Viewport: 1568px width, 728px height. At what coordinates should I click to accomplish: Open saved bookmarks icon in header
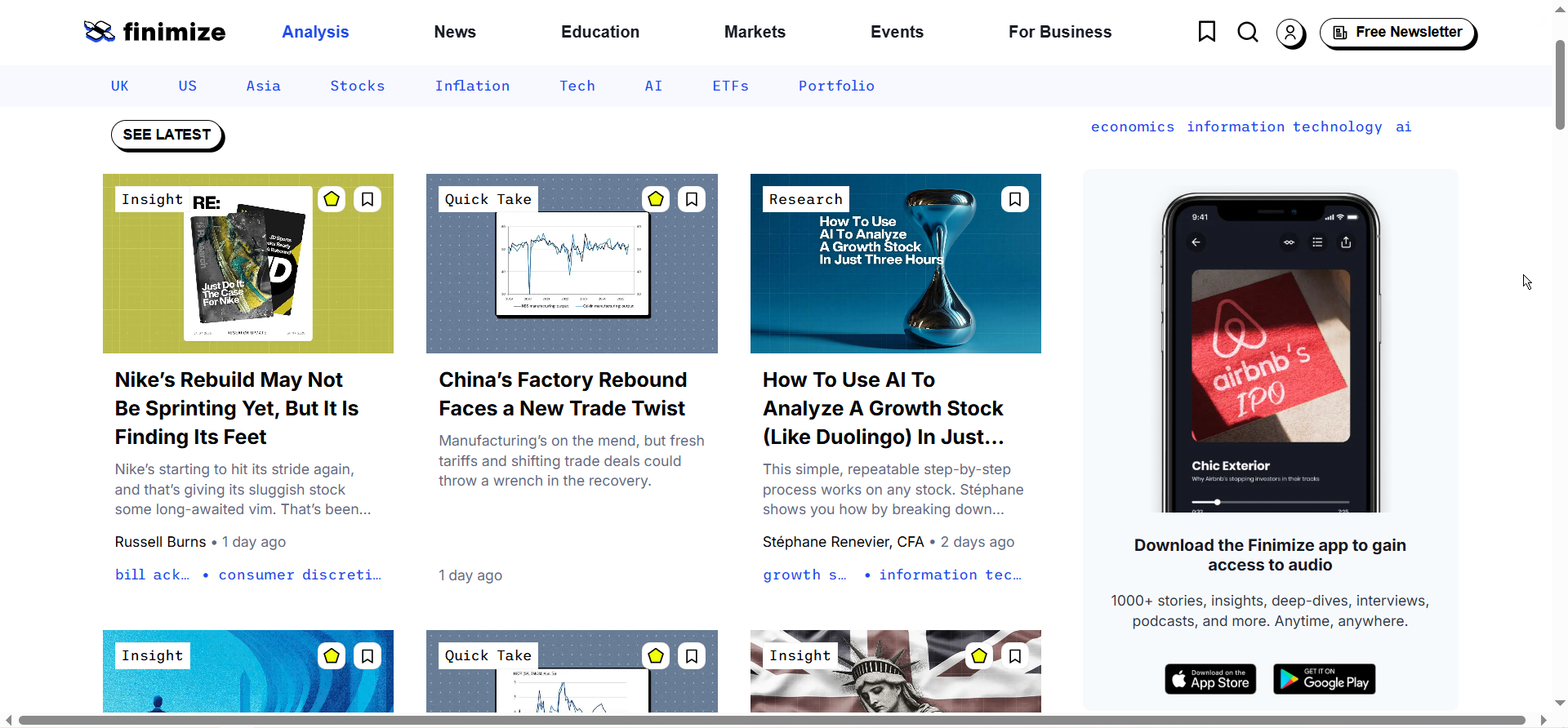1206,32
